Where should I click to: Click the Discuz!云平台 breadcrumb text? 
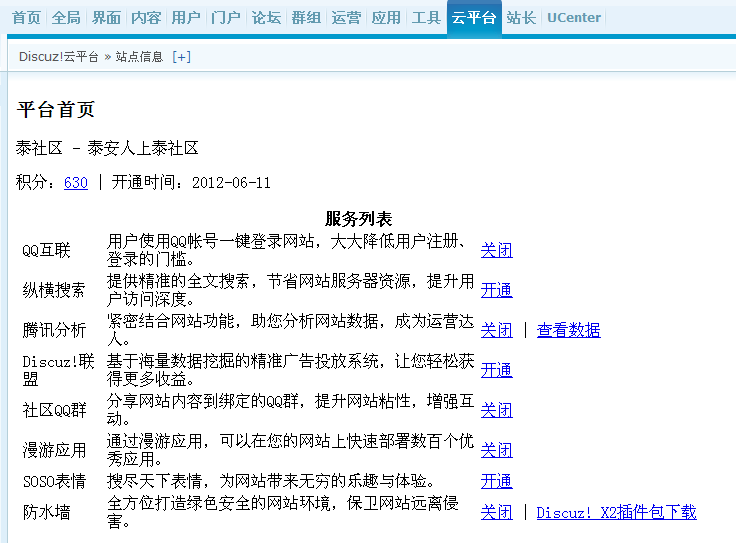(59, 57)
